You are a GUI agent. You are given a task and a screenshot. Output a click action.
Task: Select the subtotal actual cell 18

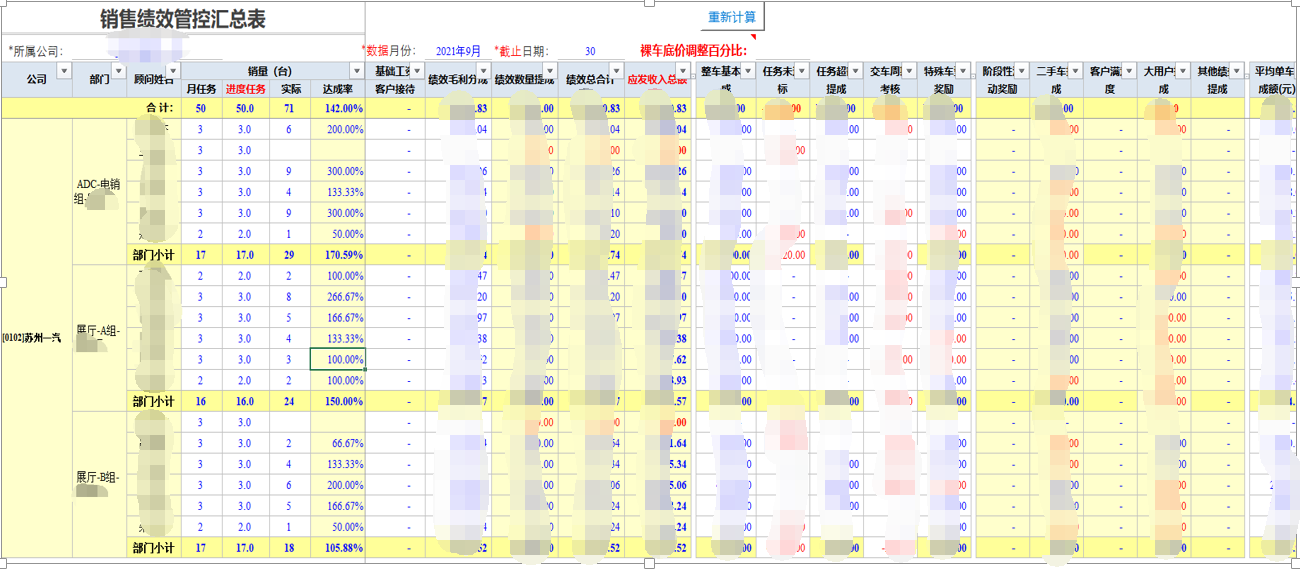coord(290,548)
